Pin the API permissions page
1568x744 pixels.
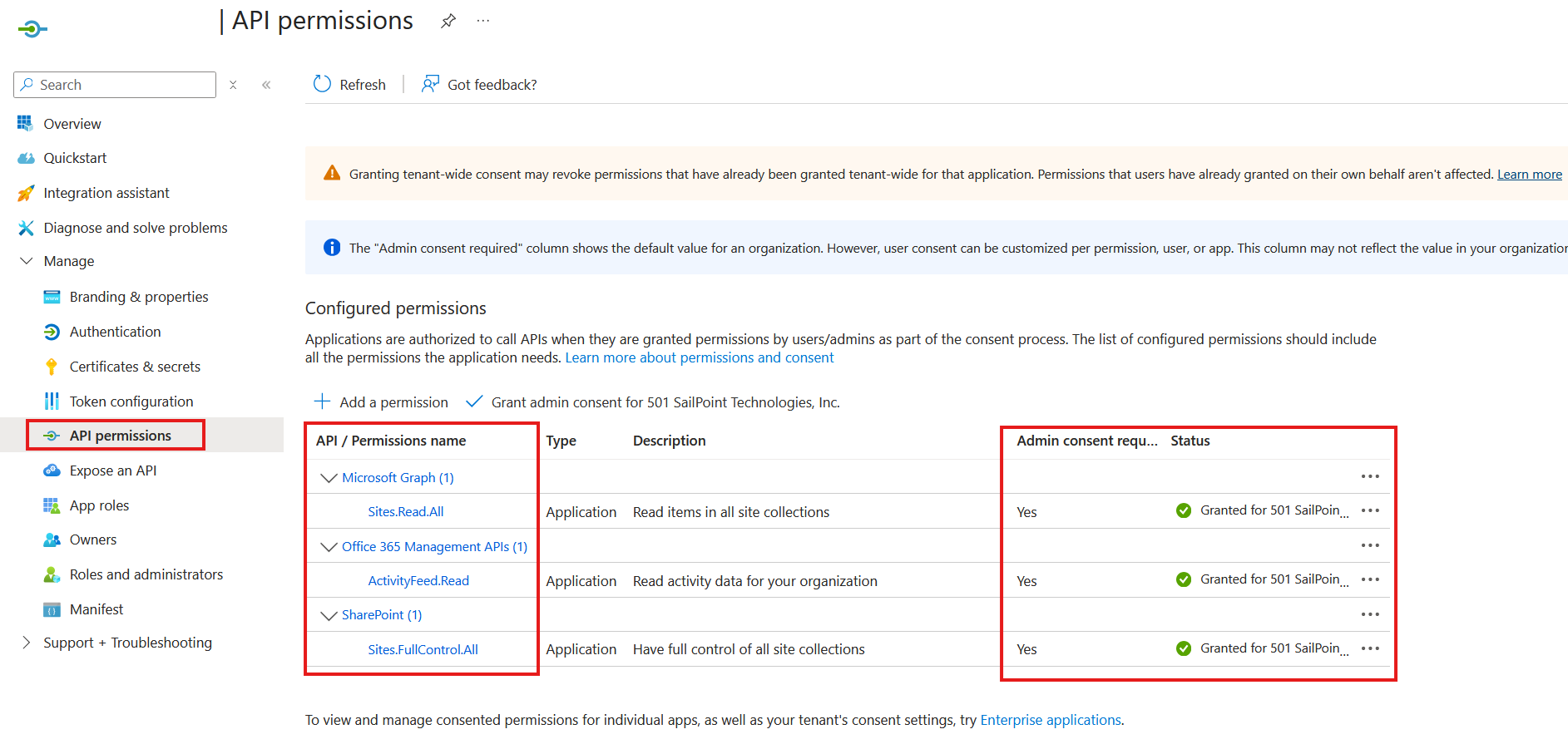coord(448,21)
